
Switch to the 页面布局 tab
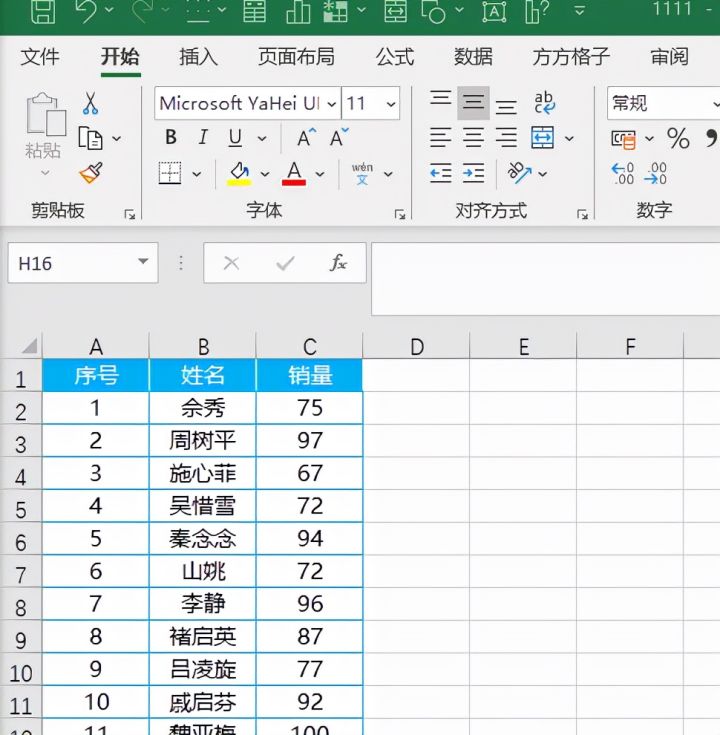(x=296, y=57)
